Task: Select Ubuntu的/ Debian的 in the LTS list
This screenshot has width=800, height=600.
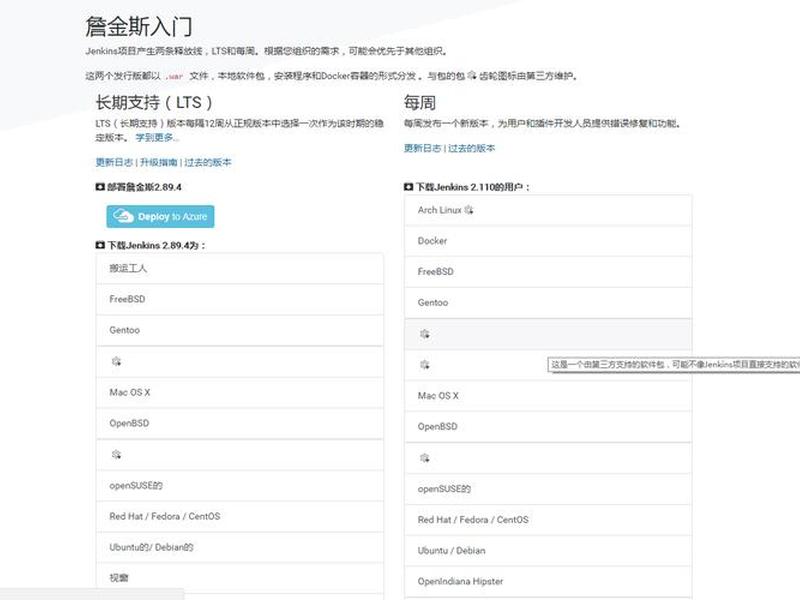Action: pyautogui.click(x=240, y=547)
